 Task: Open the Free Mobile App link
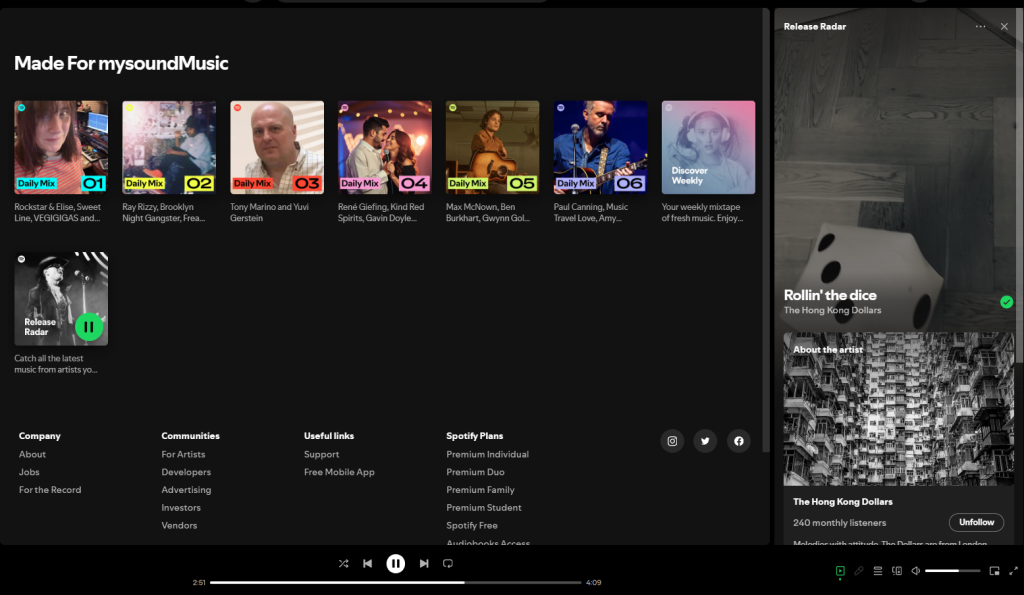339,472
